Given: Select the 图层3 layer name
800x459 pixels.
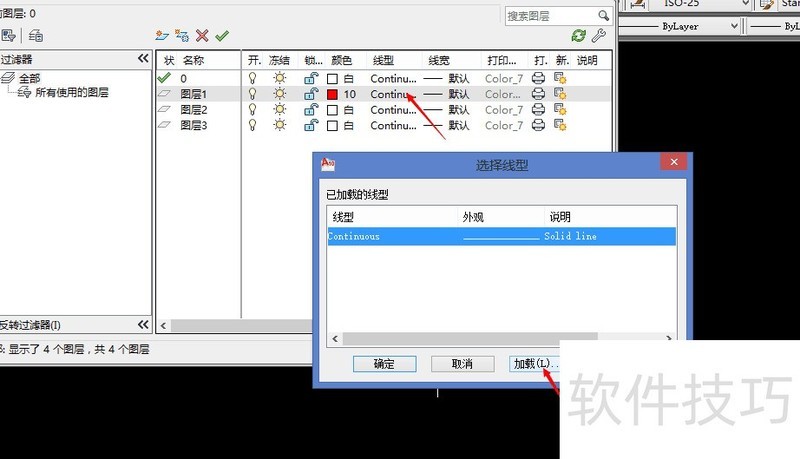Looking at the screenshot, I should pos(193,125).
